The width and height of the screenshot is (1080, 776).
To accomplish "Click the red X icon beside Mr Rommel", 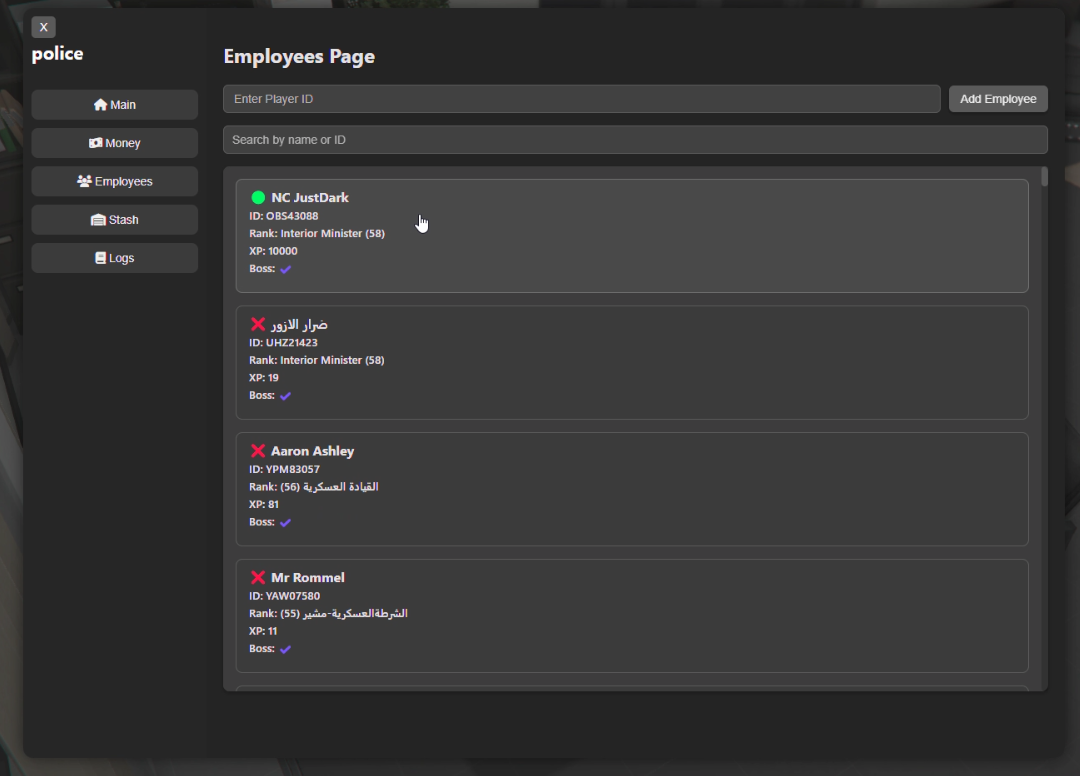I will tap(259, 577).
